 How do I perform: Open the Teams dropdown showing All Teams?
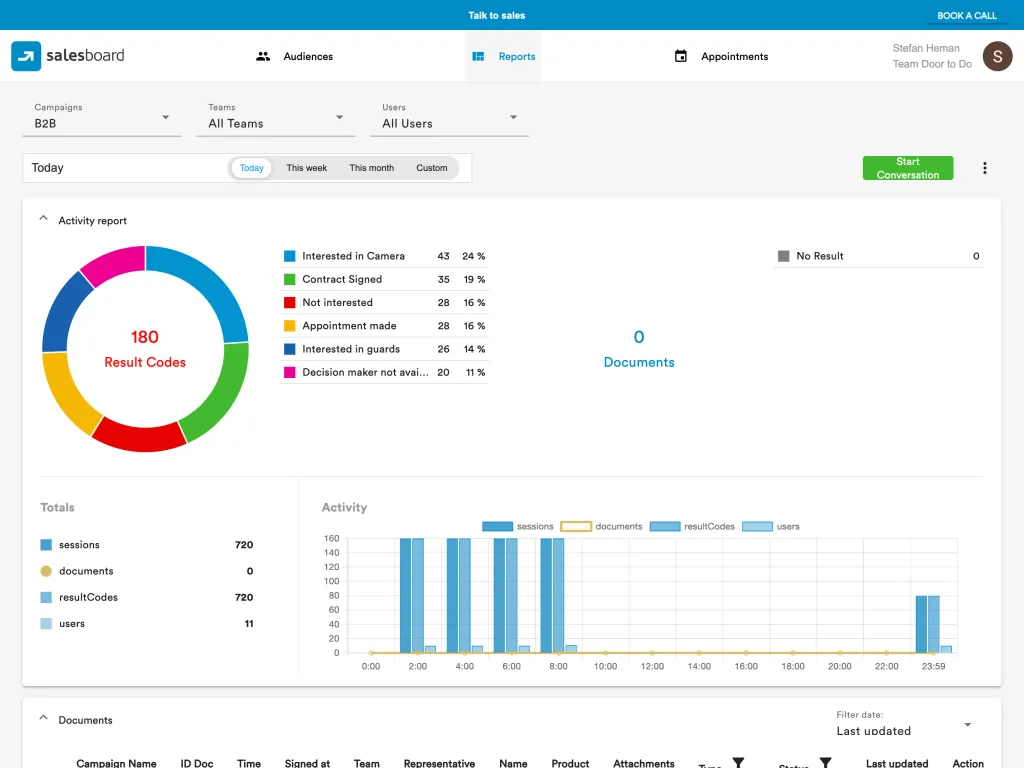[x=276, y=118]
